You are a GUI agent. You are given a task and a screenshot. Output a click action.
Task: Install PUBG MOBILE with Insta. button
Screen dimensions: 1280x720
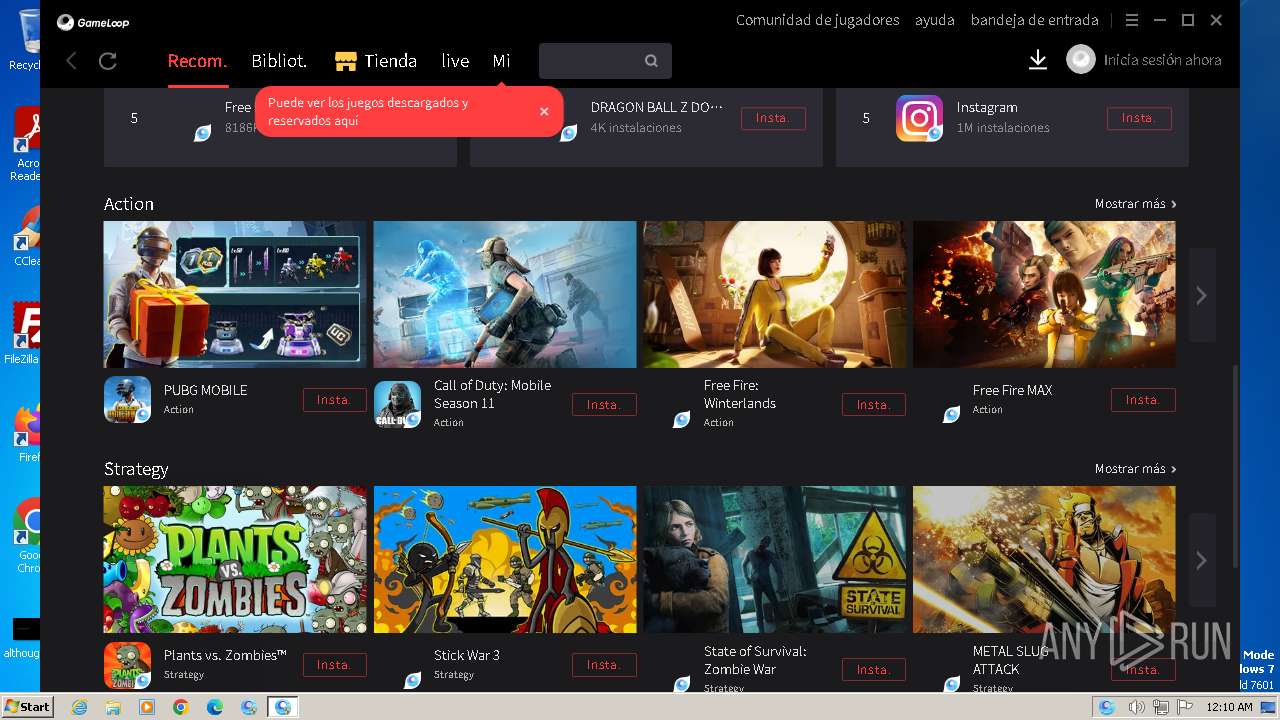coord(334,400)
